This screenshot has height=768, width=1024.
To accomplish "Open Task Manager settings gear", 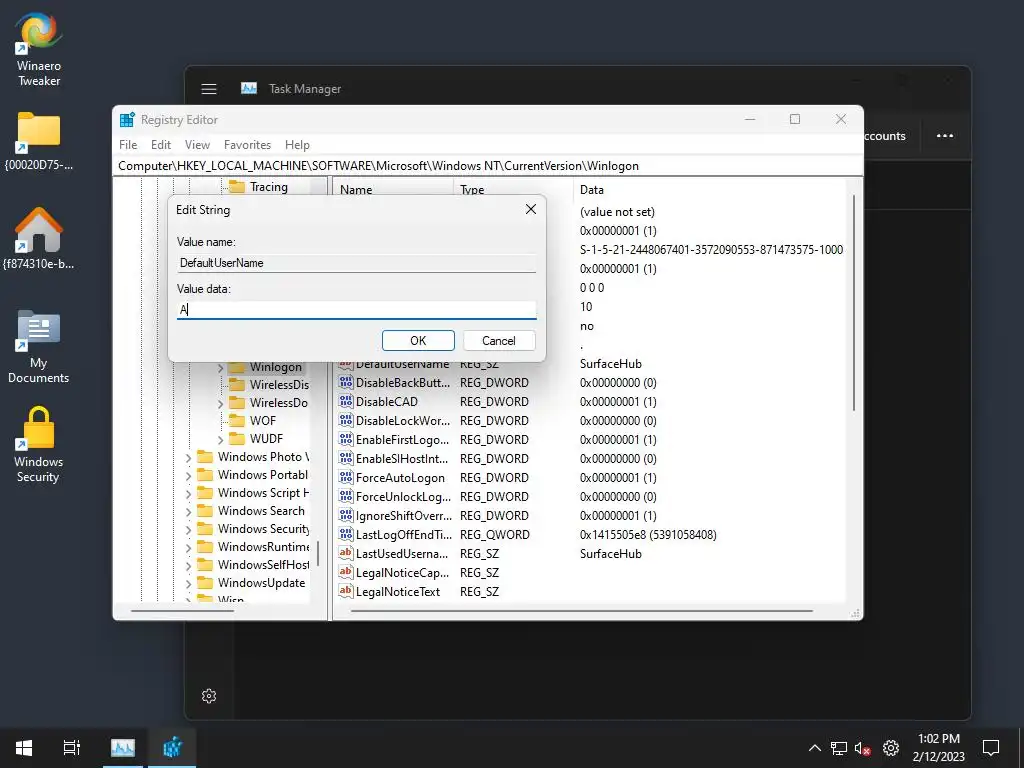I will (209, 696).
